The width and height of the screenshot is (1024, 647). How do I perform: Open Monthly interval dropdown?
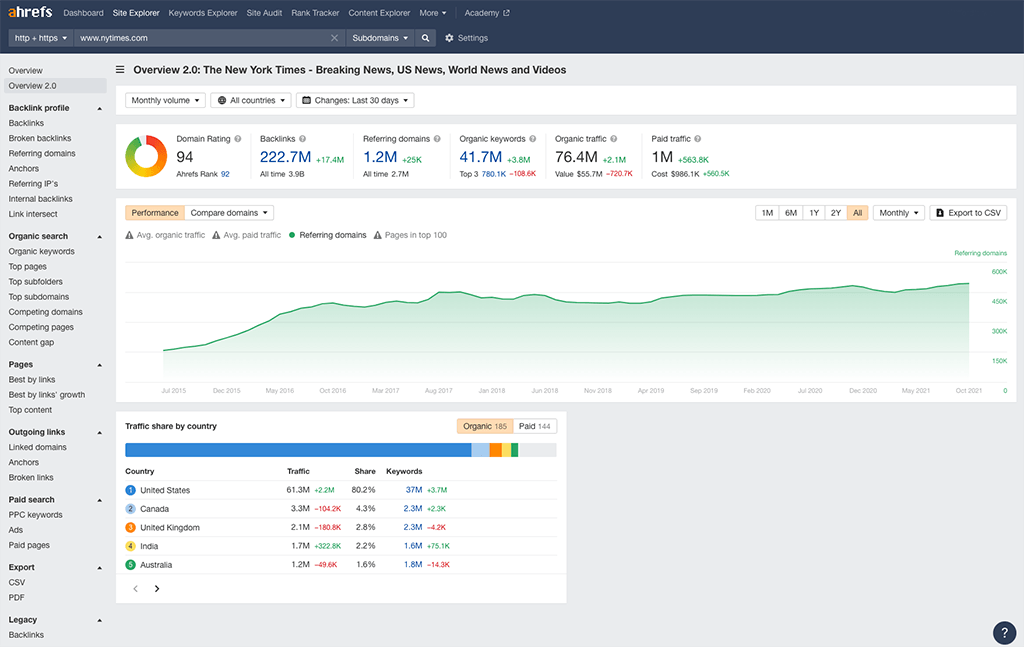[899, 213]
